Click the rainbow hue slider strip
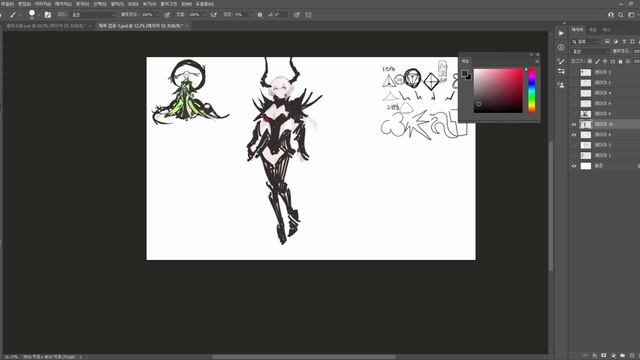 531,90
